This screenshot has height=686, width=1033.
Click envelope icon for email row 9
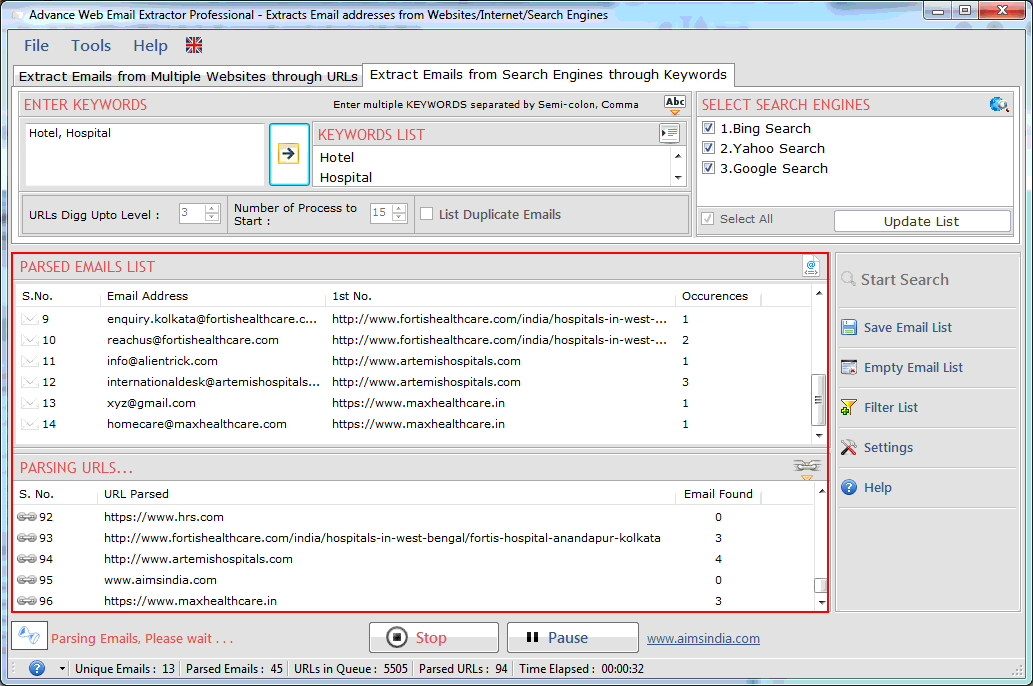click(x=30, y=319)
